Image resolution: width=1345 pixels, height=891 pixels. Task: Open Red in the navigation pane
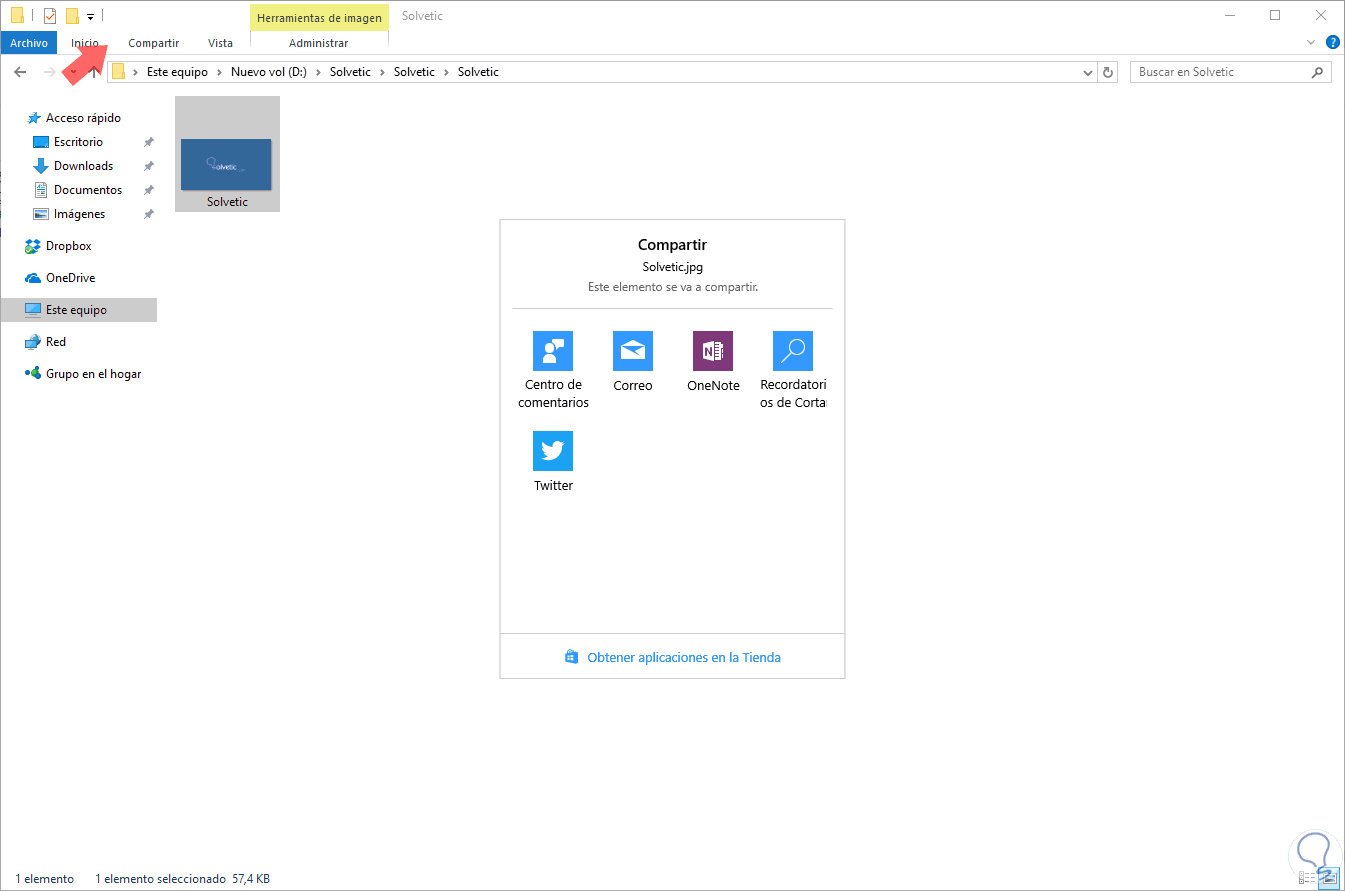pos(56,342)
